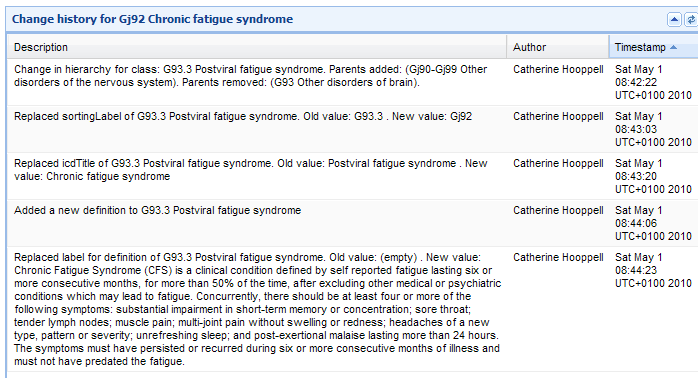The height and width of the screenshot is (378, 698).
Task: Sort by the Description column
Action: pos(256,47)
